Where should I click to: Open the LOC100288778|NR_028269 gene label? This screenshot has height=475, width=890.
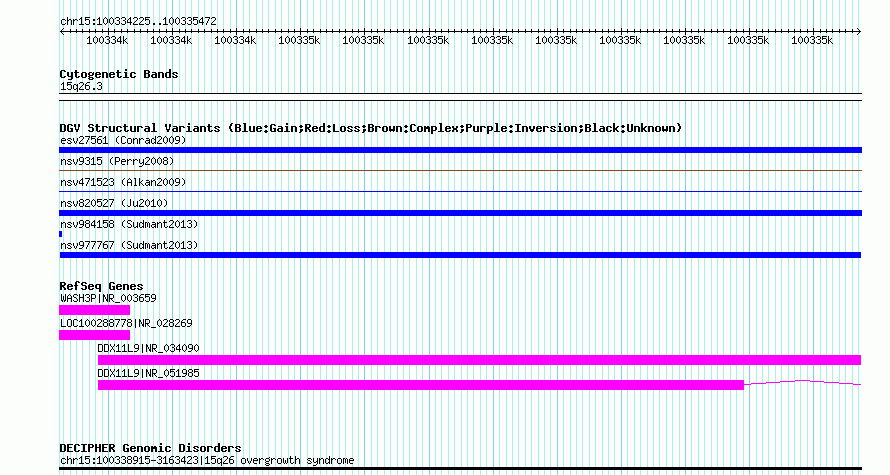tap(126, 323)
